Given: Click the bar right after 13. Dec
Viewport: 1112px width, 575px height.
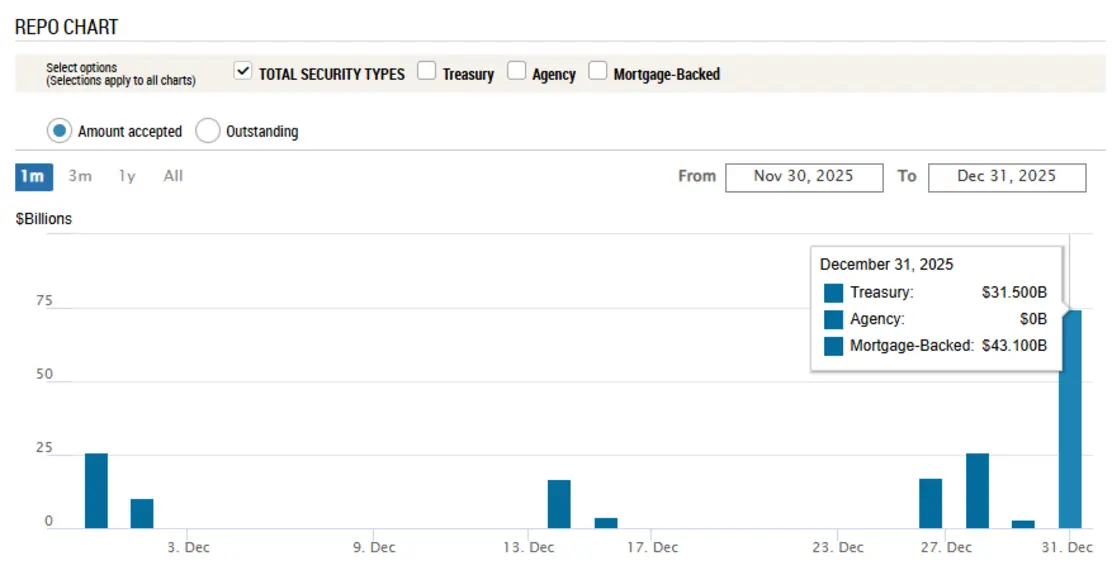Looking at the screenshot, I should [x=559, y=504].
